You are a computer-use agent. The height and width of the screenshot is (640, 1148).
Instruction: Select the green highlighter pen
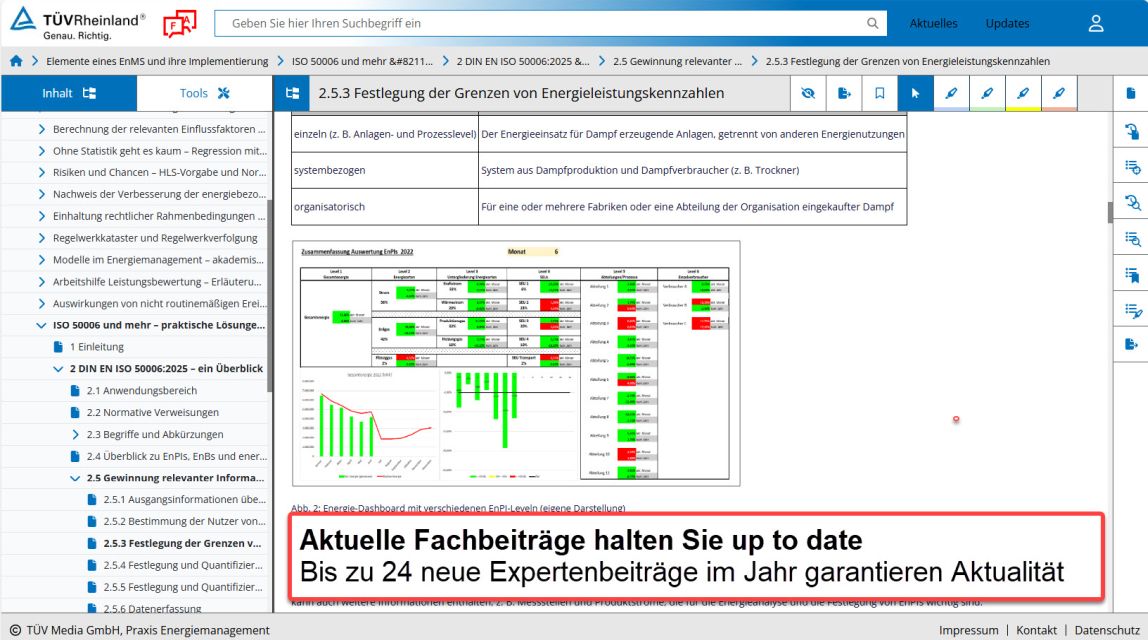coord(986,93)
